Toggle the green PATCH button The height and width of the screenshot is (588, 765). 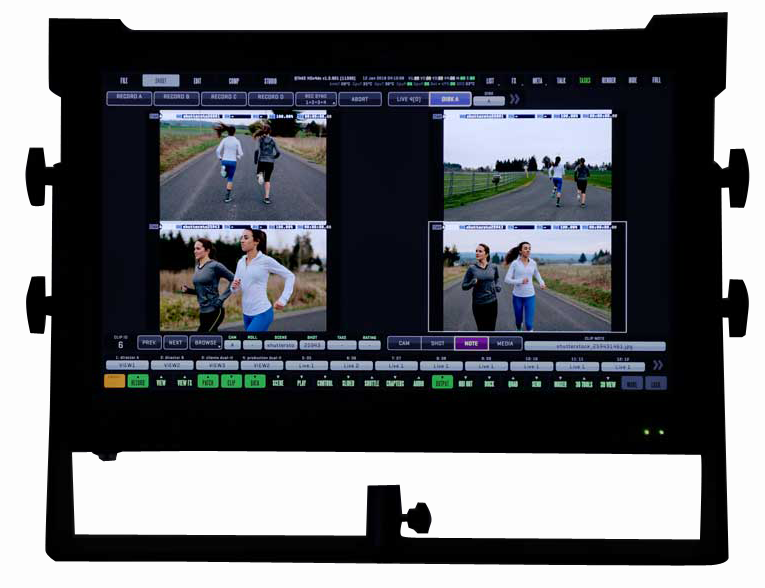(x=207, y=382)
